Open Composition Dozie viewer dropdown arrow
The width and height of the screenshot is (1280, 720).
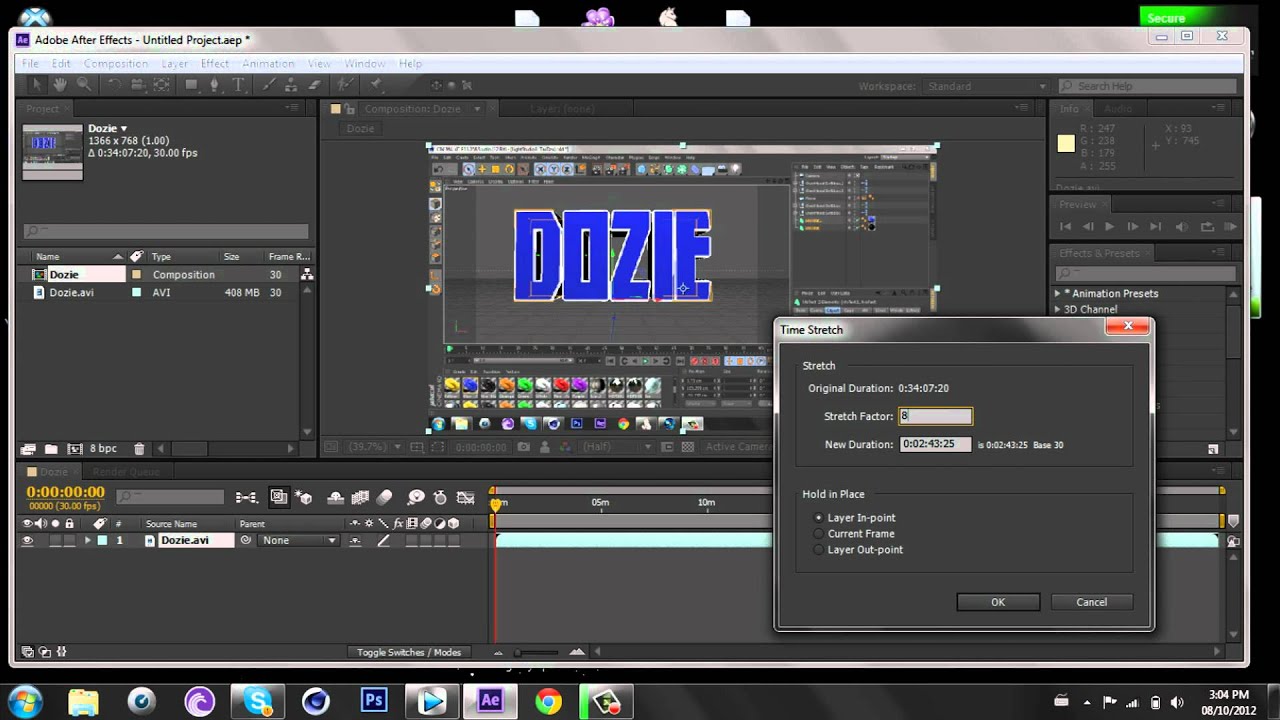tap(477, 109)
